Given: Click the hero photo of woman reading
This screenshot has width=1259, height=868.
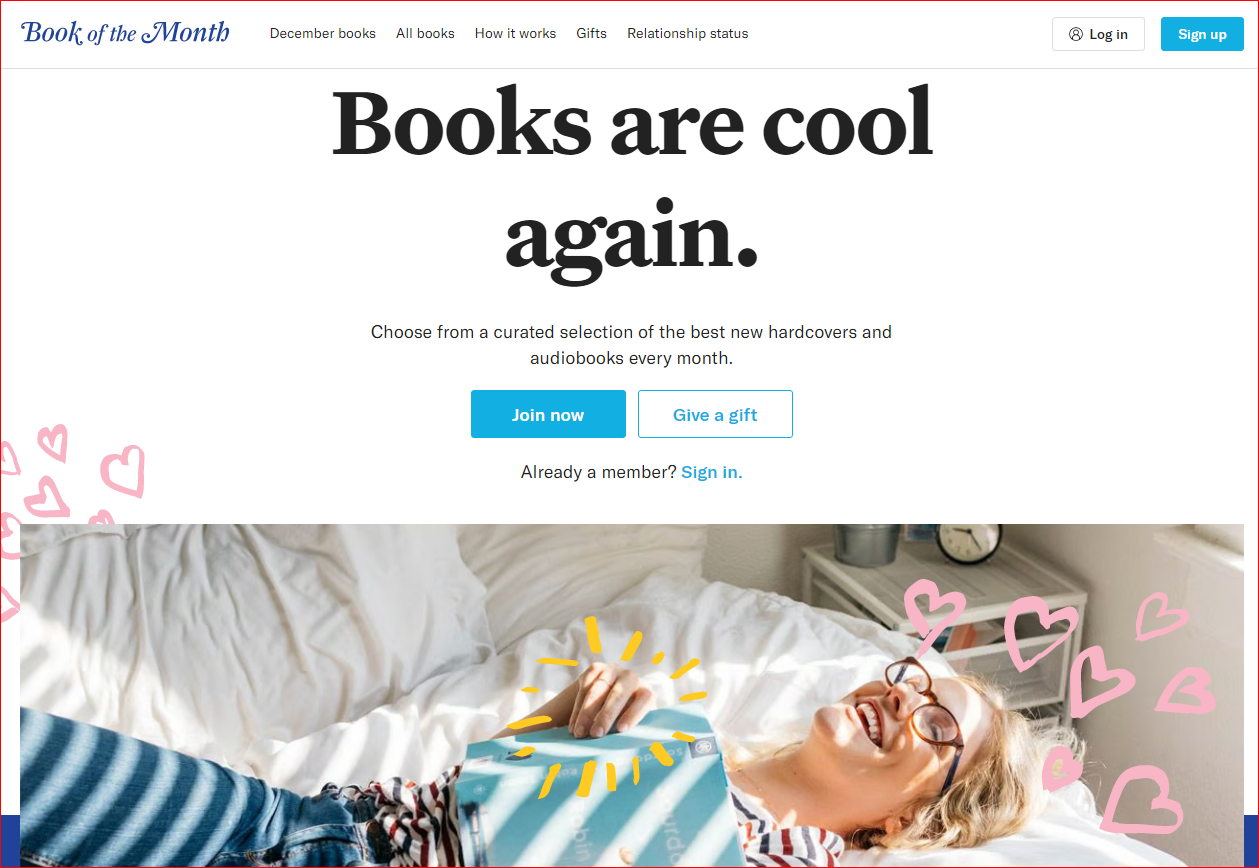Looking at the screenshot, I should tap(629, 695).
